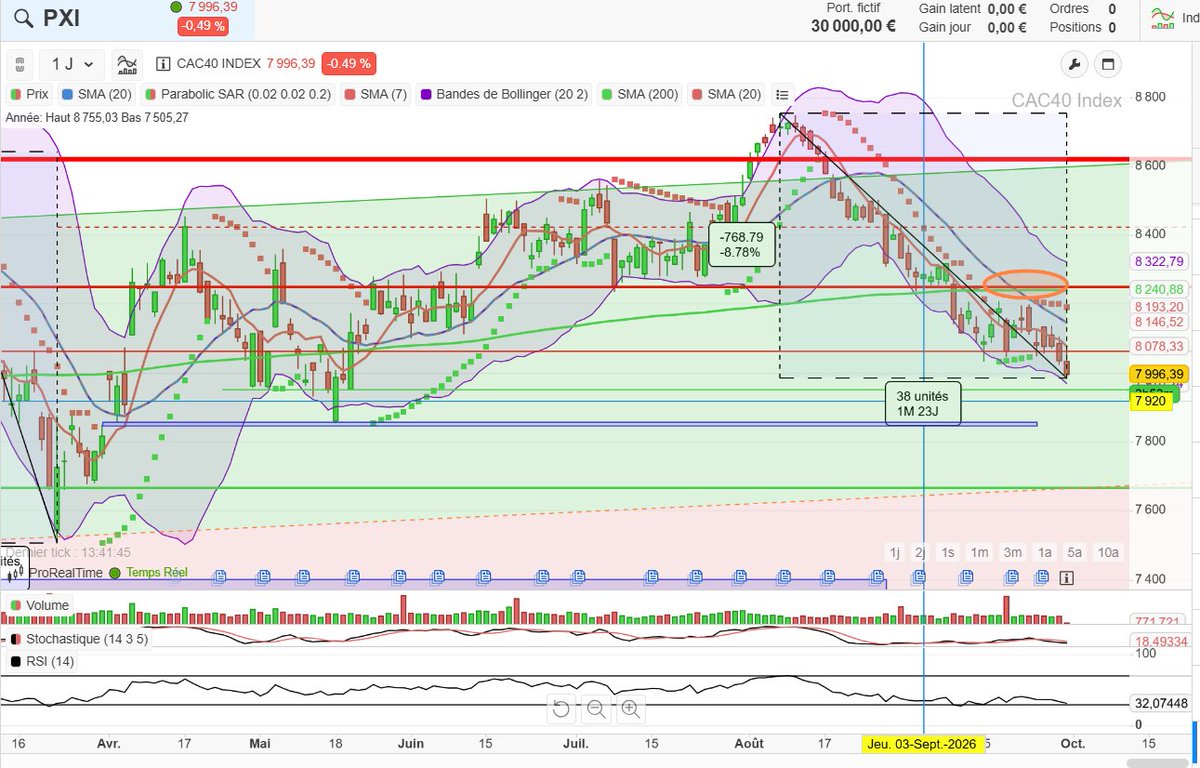The height and width of the screenshot is (768, 1200).
Task: Click the info icon at end of news row
Action: (1067, 577)
